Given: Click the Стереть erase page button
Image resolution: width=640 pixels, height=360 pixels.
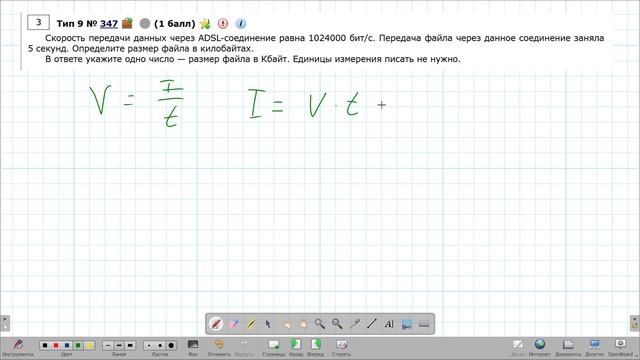Looking at the screenshot, I should tap(341, 348).
